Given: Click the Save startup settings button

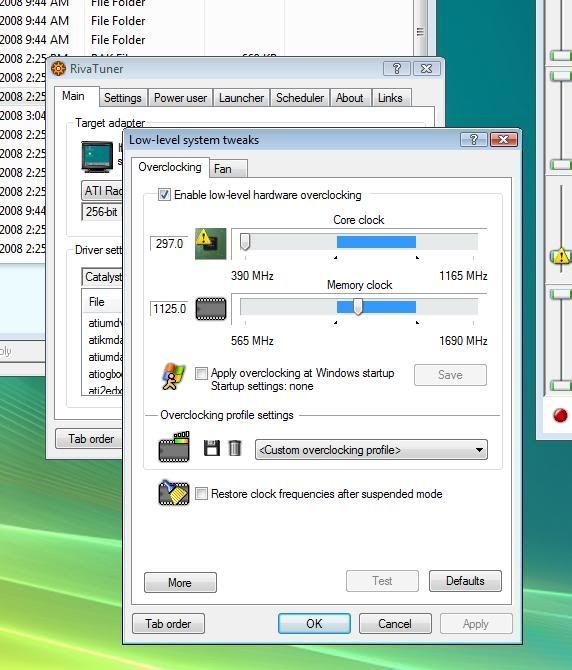Looking at the screenshot, I should pyautogui.click(x=450, y=375).
